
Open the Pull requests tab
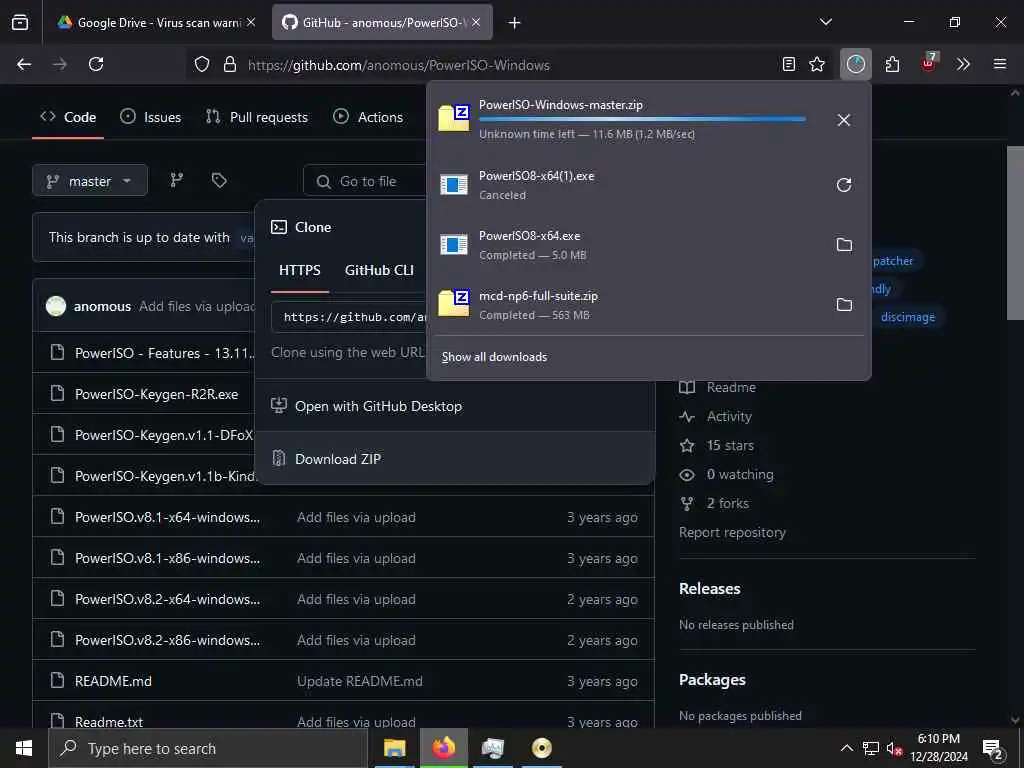257,118
